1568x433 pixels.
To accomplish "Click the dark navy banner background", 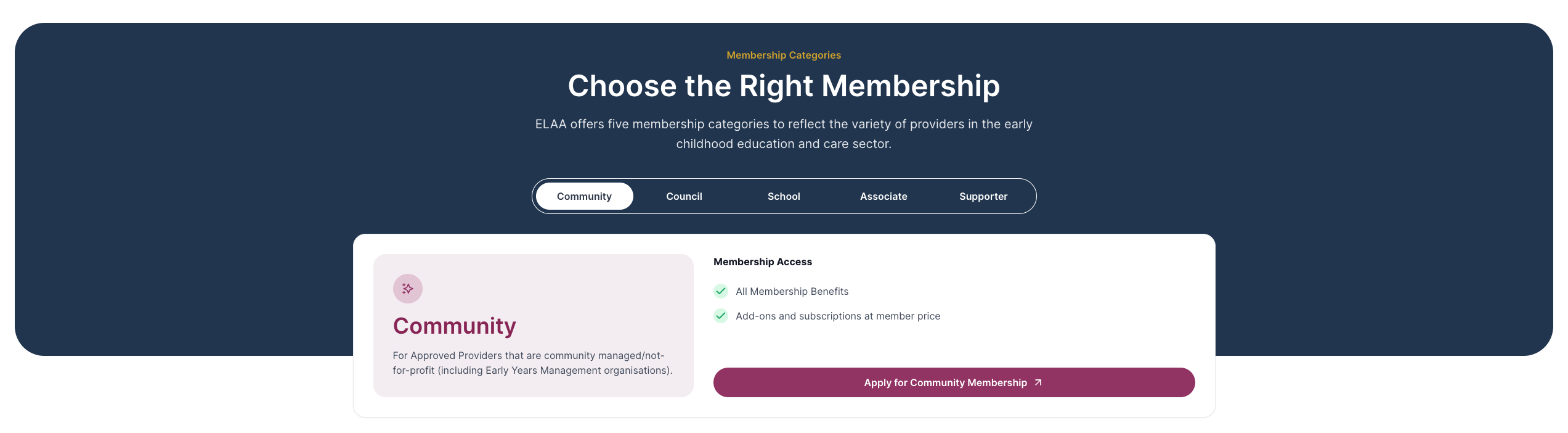I will pyautogui.click(x=185, y=185).
